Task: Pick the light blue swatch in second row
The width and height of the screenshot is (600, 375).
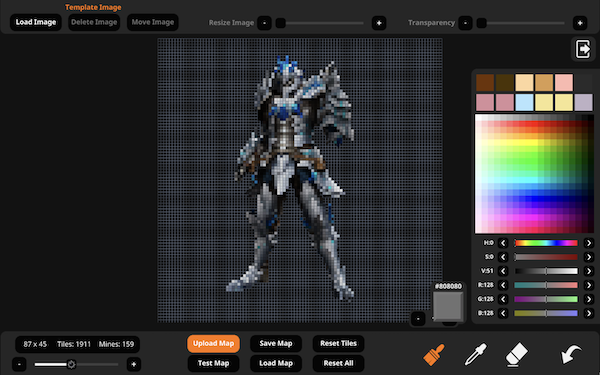Action: pyautogui.click(x=524, y=103)
